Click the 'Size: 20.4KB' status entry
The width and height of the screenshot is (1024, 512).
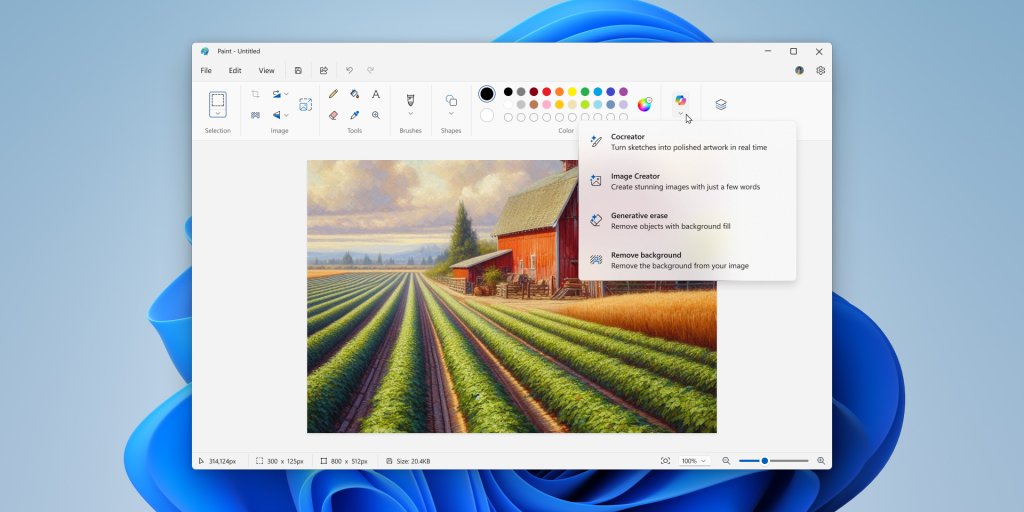pyautogui.click(x=408, y=461)
